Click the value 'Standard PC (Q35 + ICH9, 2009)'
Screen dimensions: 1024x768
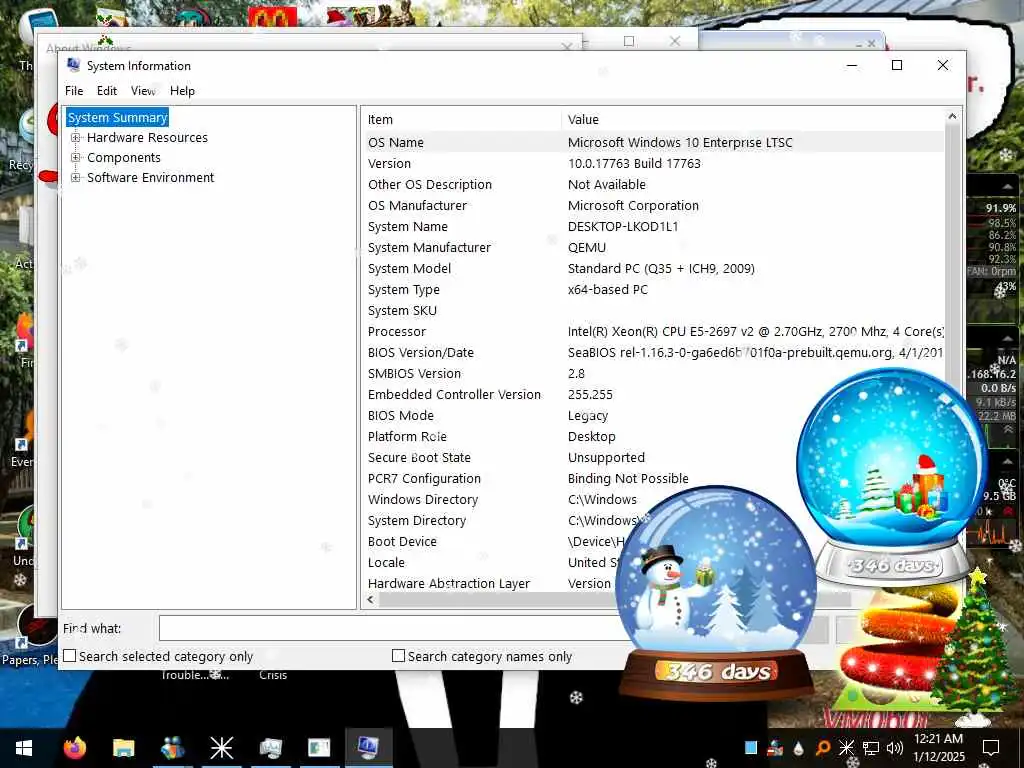(x=661, y=268)
